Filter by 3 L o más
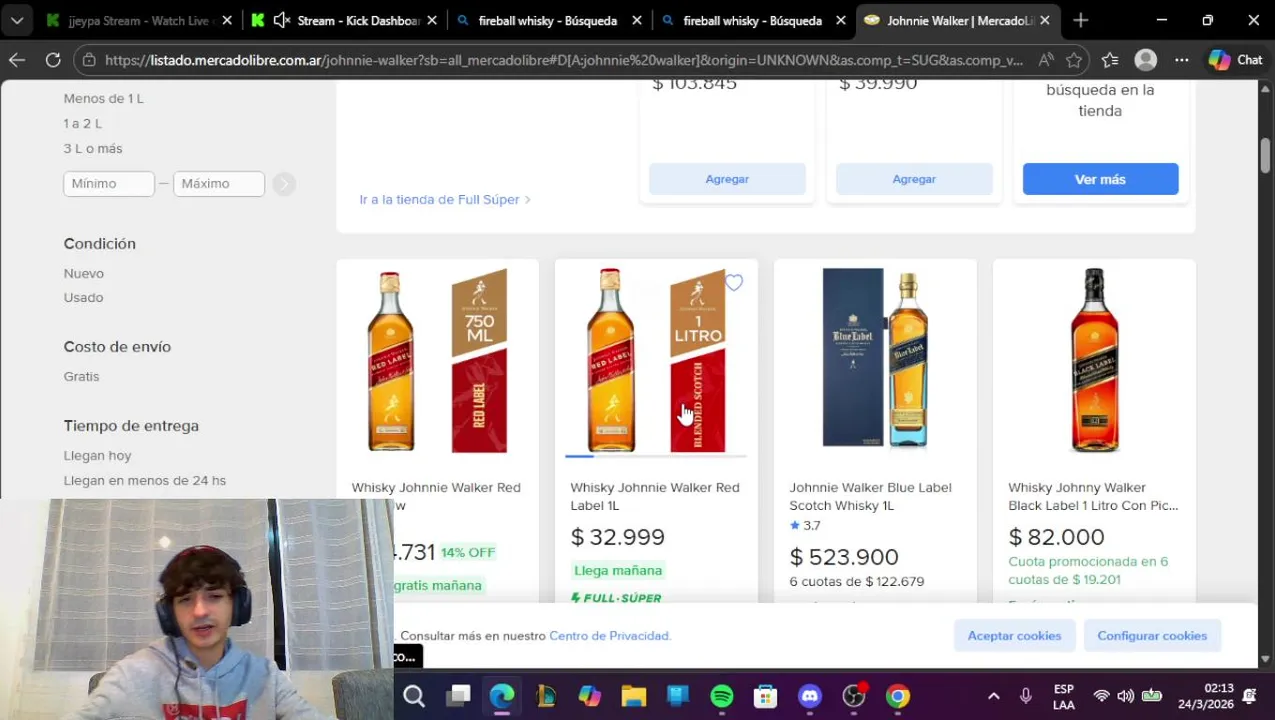Screen dimensions: 1275x720 pyautogui.click(x=93, y=148)
